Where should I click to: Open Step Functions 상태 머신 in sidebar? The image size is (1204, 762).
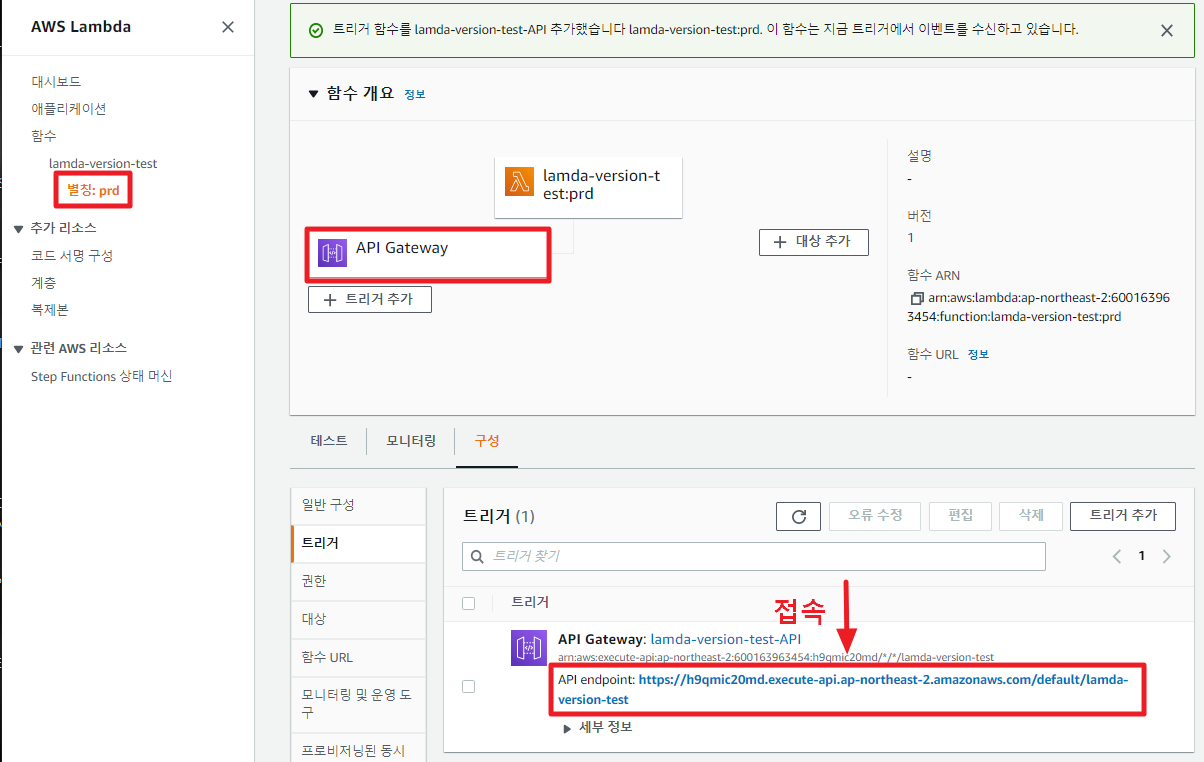click(x=102, y=376)
